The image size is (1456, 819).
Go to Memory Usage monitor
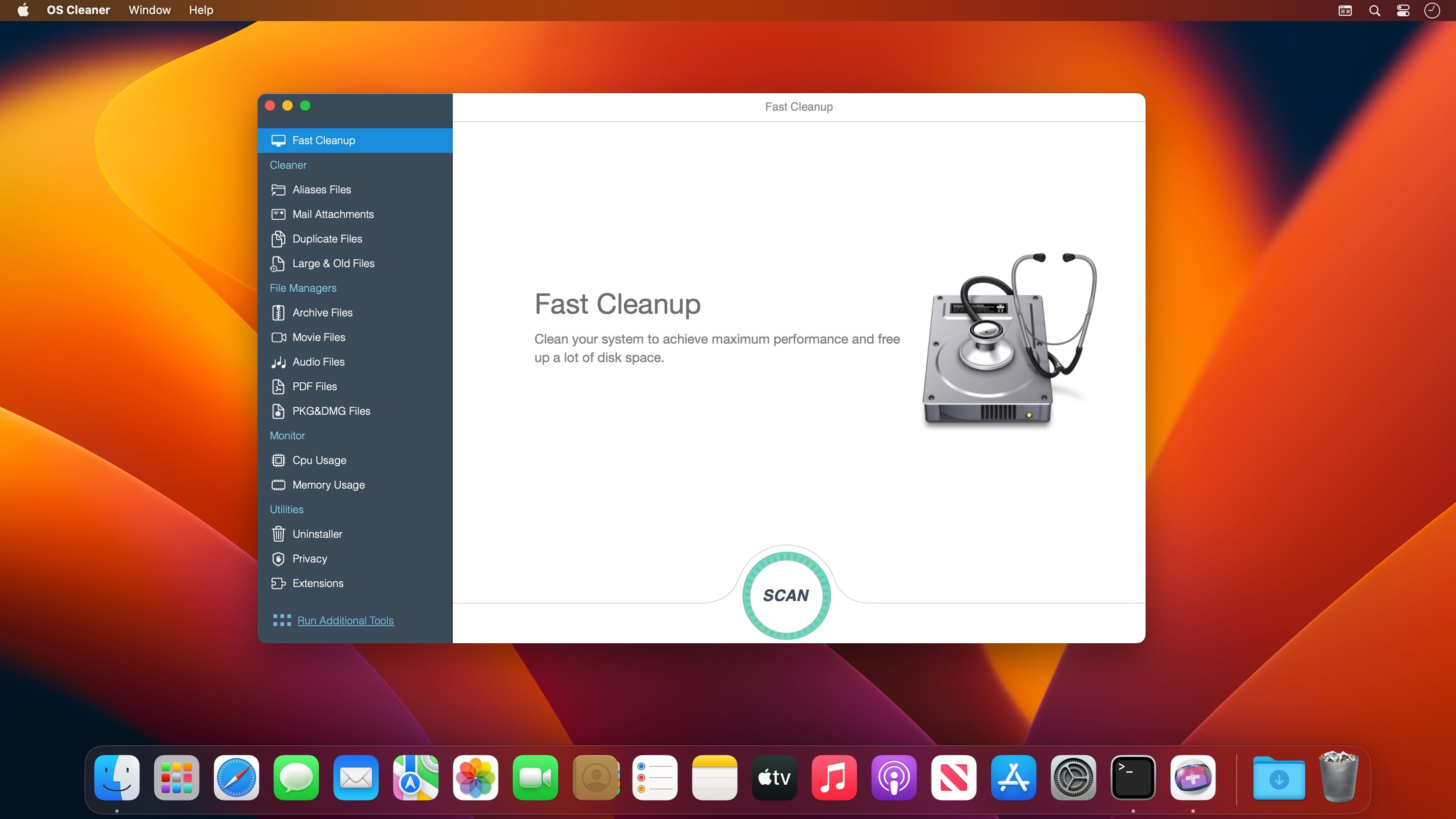328,485
